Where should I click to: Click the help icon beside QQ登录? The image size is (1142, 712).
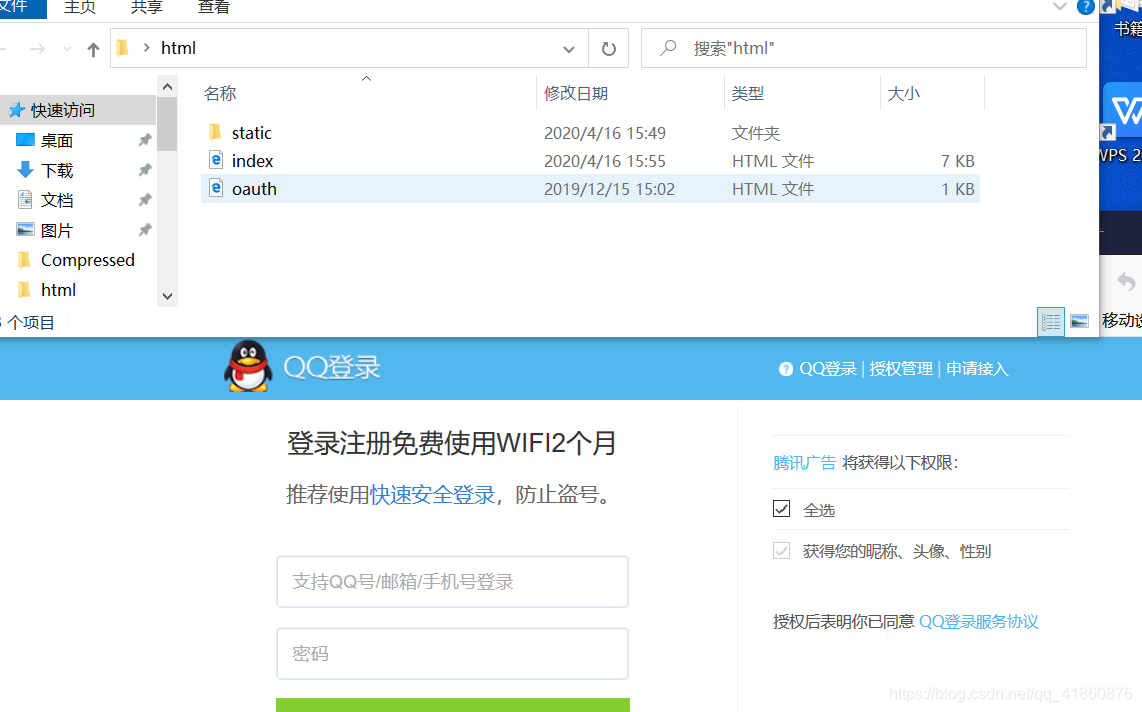pos(786,368)
